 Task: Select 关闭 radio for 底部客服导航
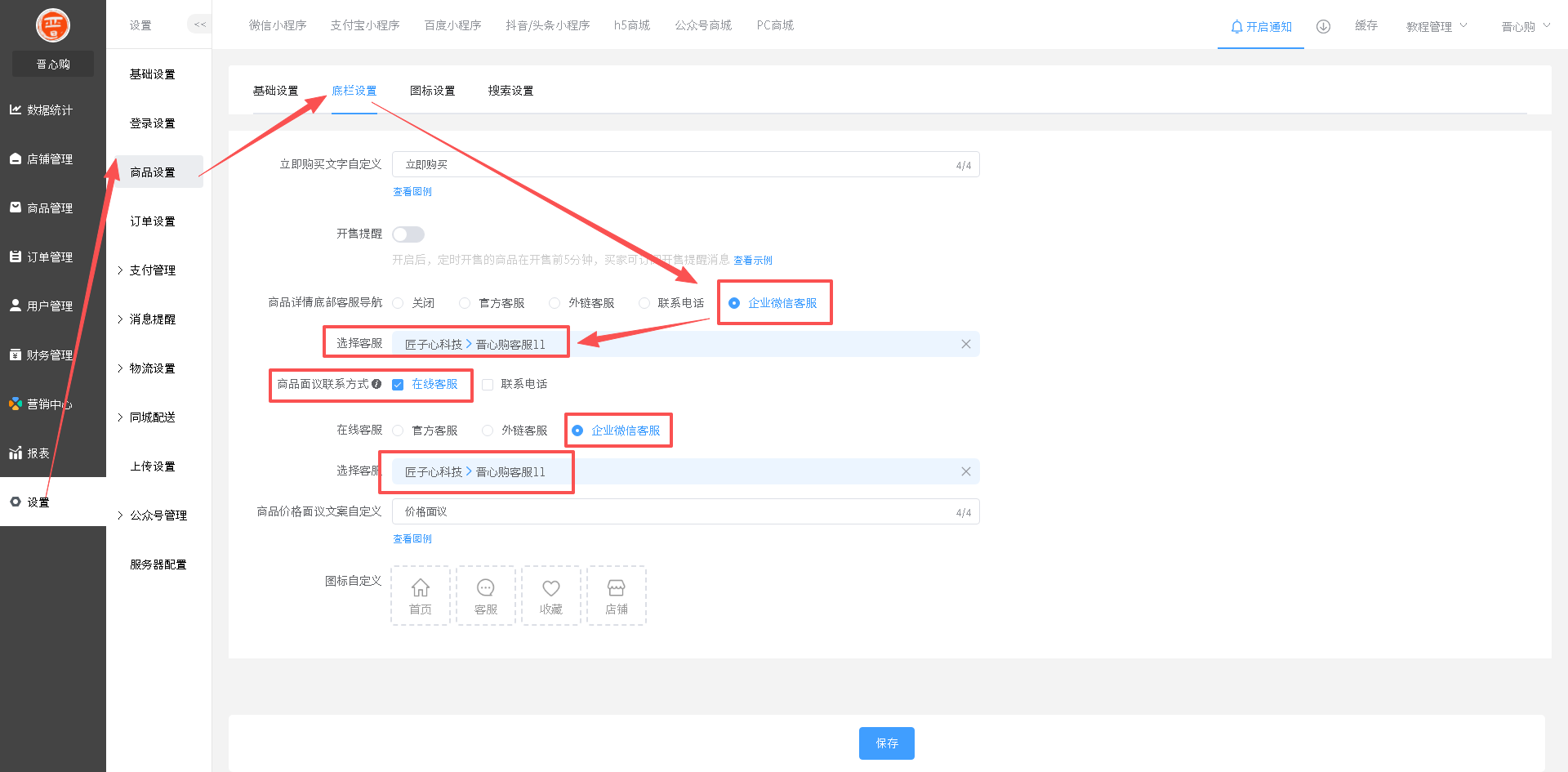[398, 303]
